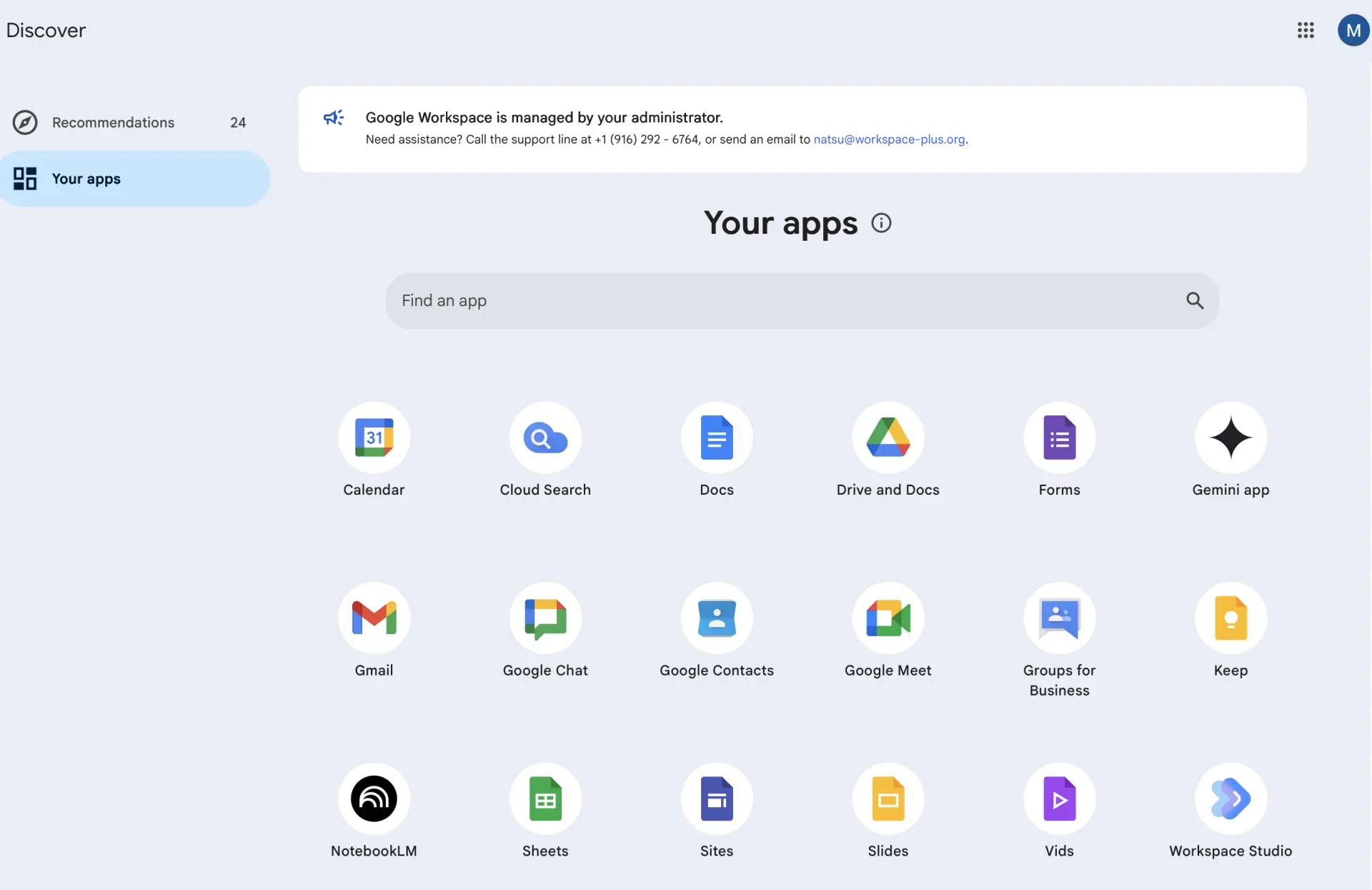Viewport: 1372px width, 890px height.
Task: Click the info icon beside Your apps
Action: point(881,223)
